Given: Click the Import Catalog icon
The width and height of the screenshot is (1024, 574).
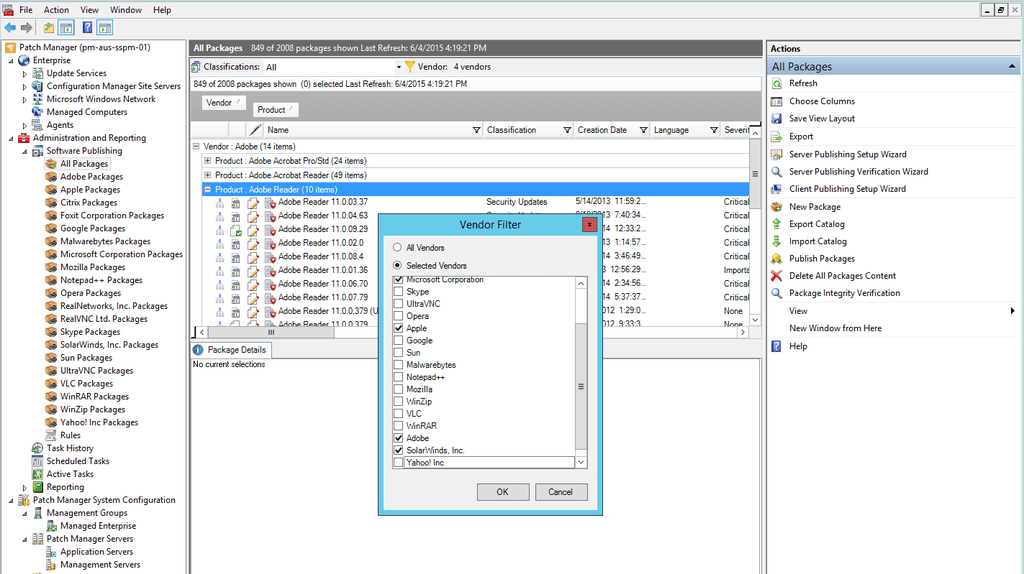Looking at the screenshot, I should pos(776,241).
